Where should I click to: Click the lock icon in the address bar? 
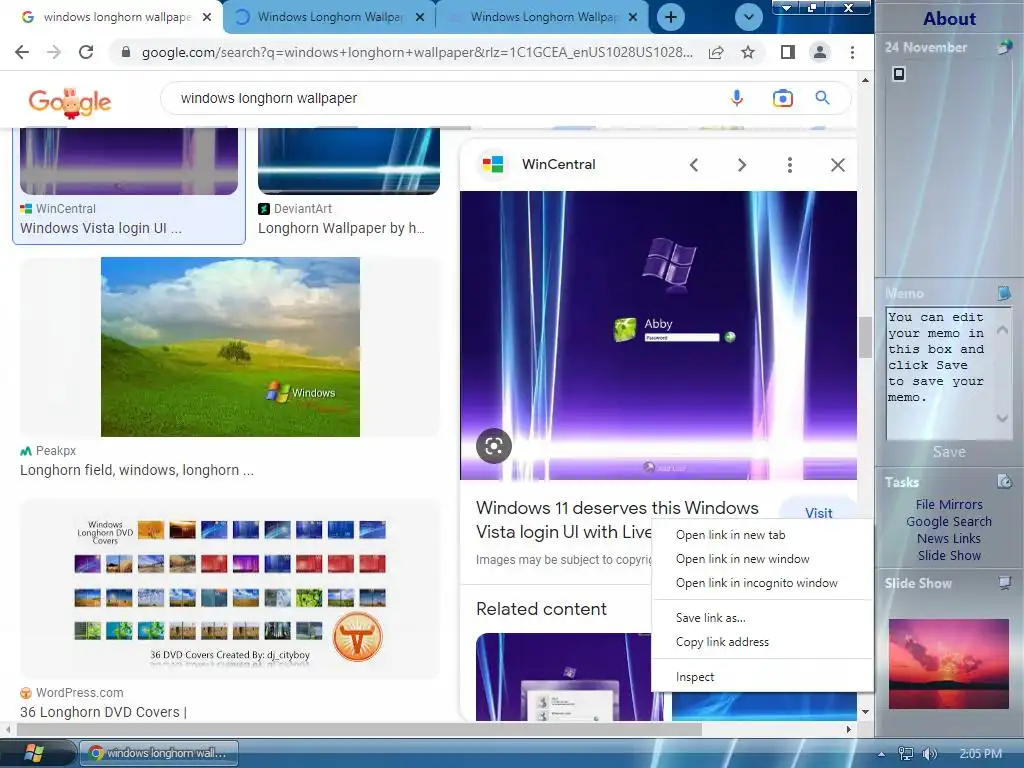click(x=125, y=52)
